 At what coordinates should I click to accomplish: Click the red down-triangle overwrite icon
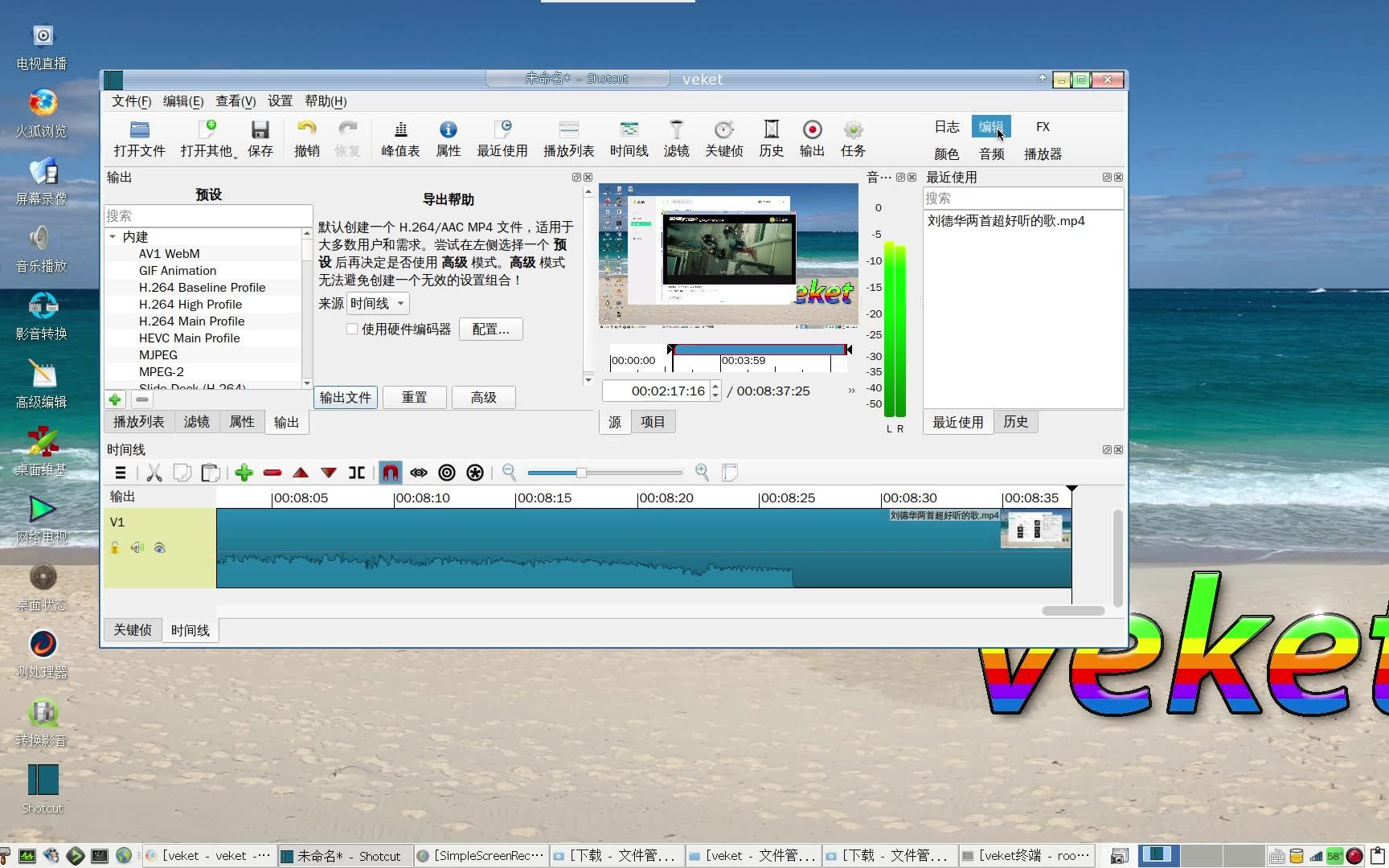[x=329, y=473]
